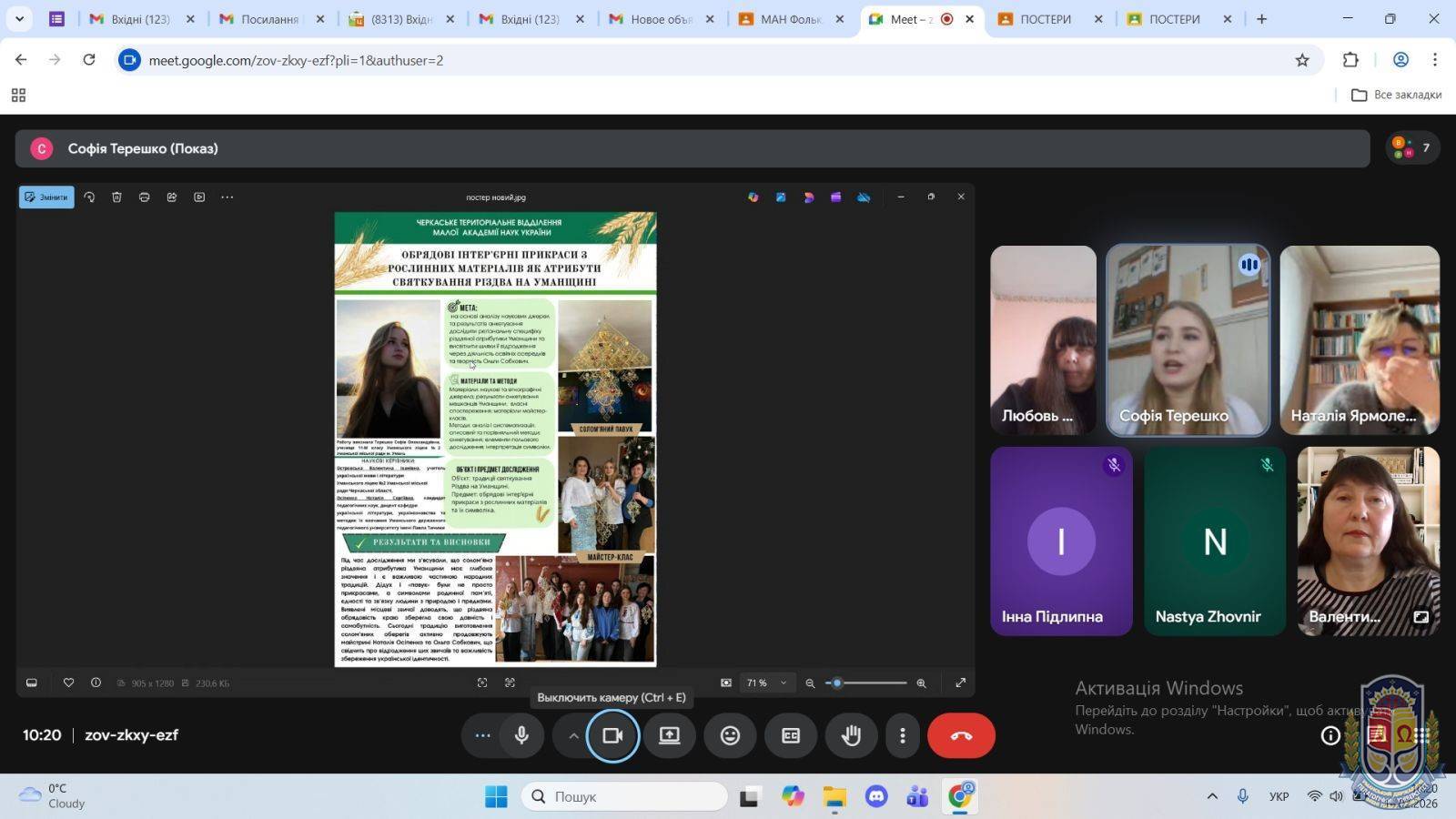Turn off the camera in Meet
This screenshot has height=819, width=1456.
[x=612, y=735]
